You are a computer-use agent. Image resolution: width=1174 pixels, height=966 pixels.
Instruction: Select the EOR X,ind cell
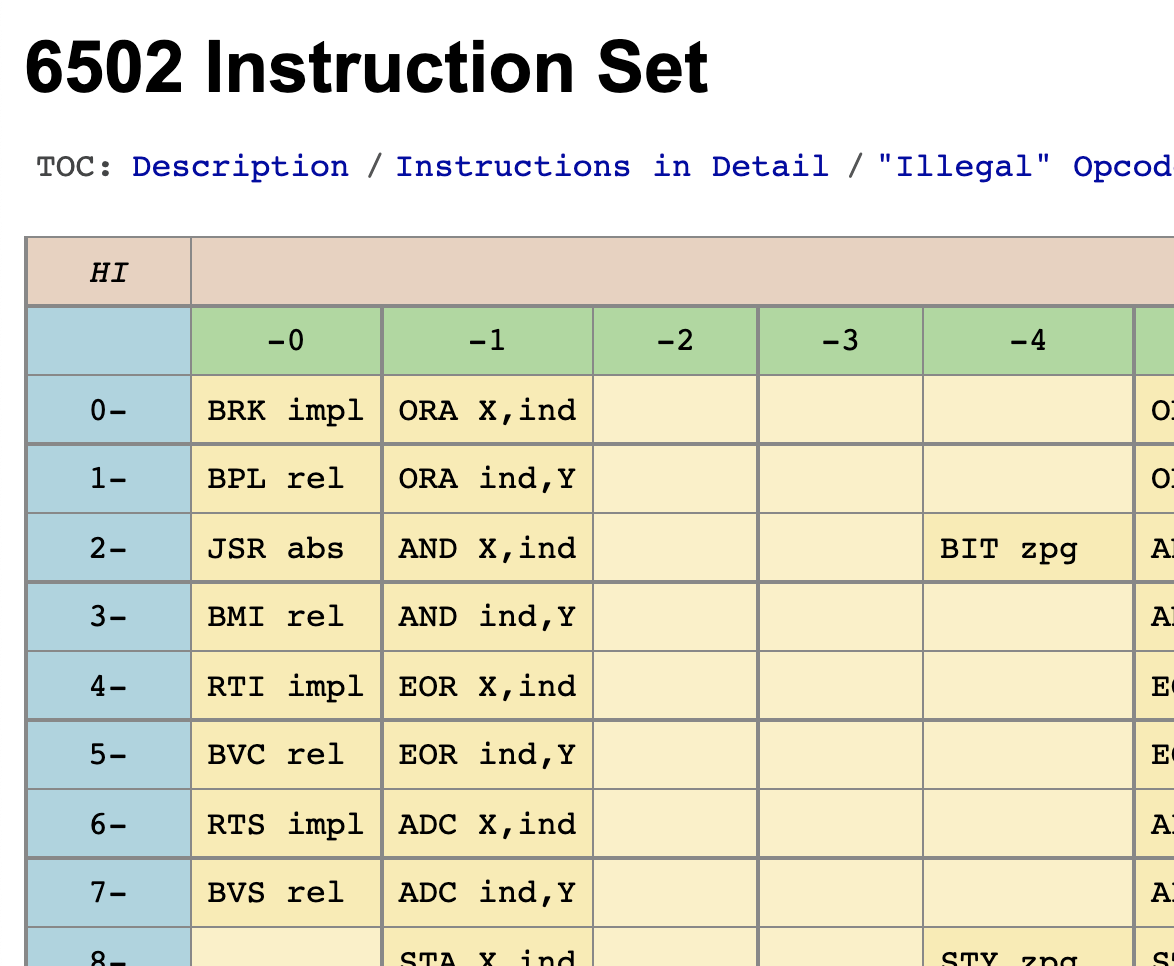(487, 686)
